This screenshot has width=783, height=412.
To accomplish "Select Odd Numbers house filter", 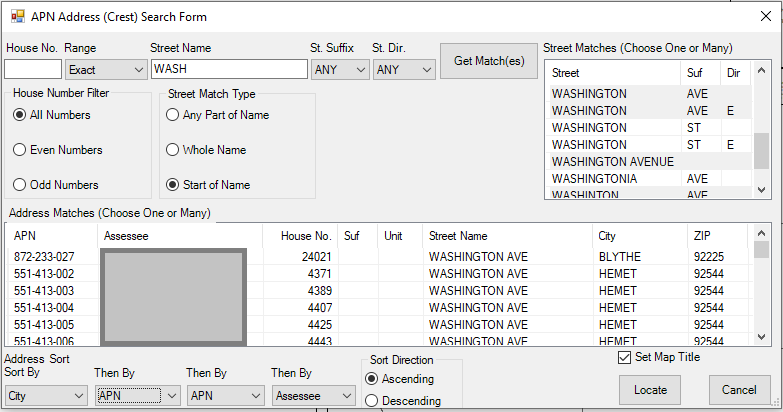I will (20, 185).
